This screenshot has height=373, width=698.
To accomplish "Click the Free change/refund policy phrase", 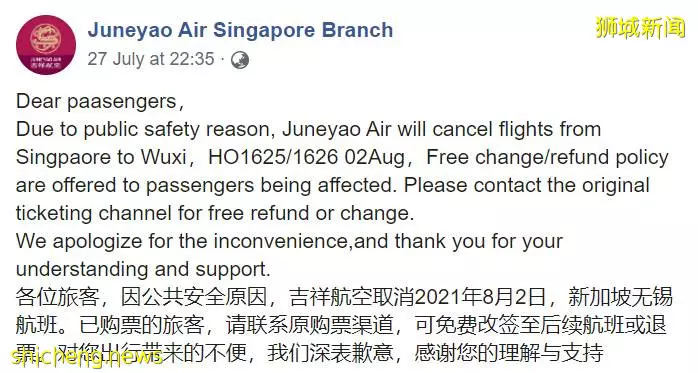I will click(547, 157).
